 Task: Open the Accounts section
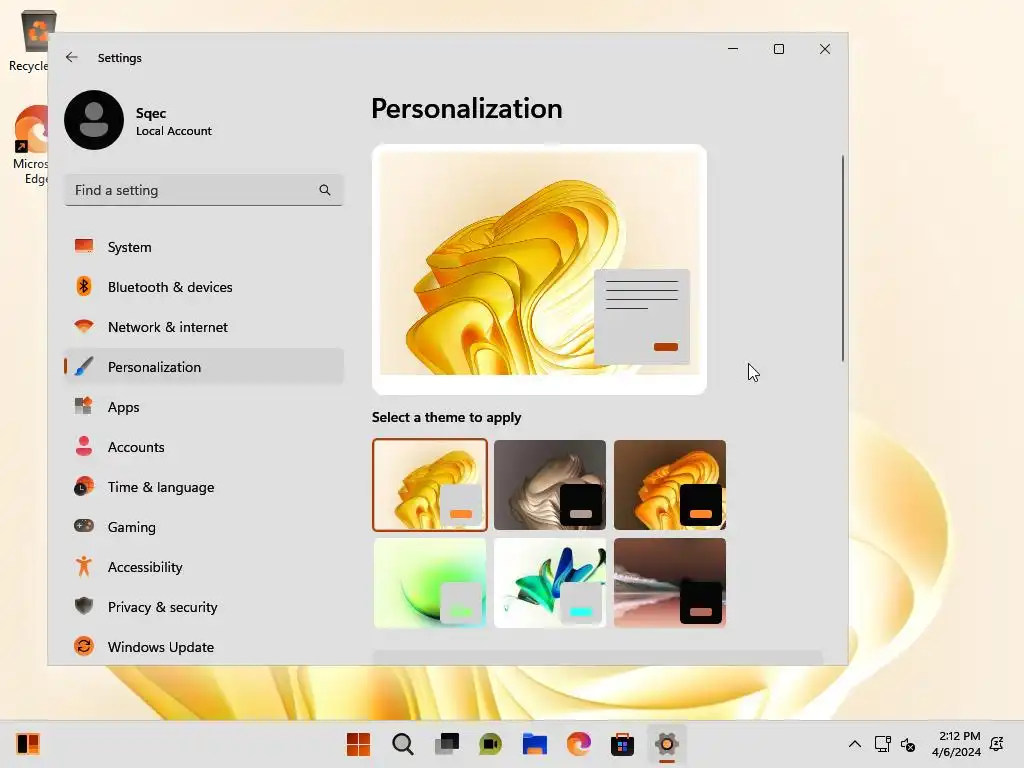pyautogui.click(x=204, y=447)
